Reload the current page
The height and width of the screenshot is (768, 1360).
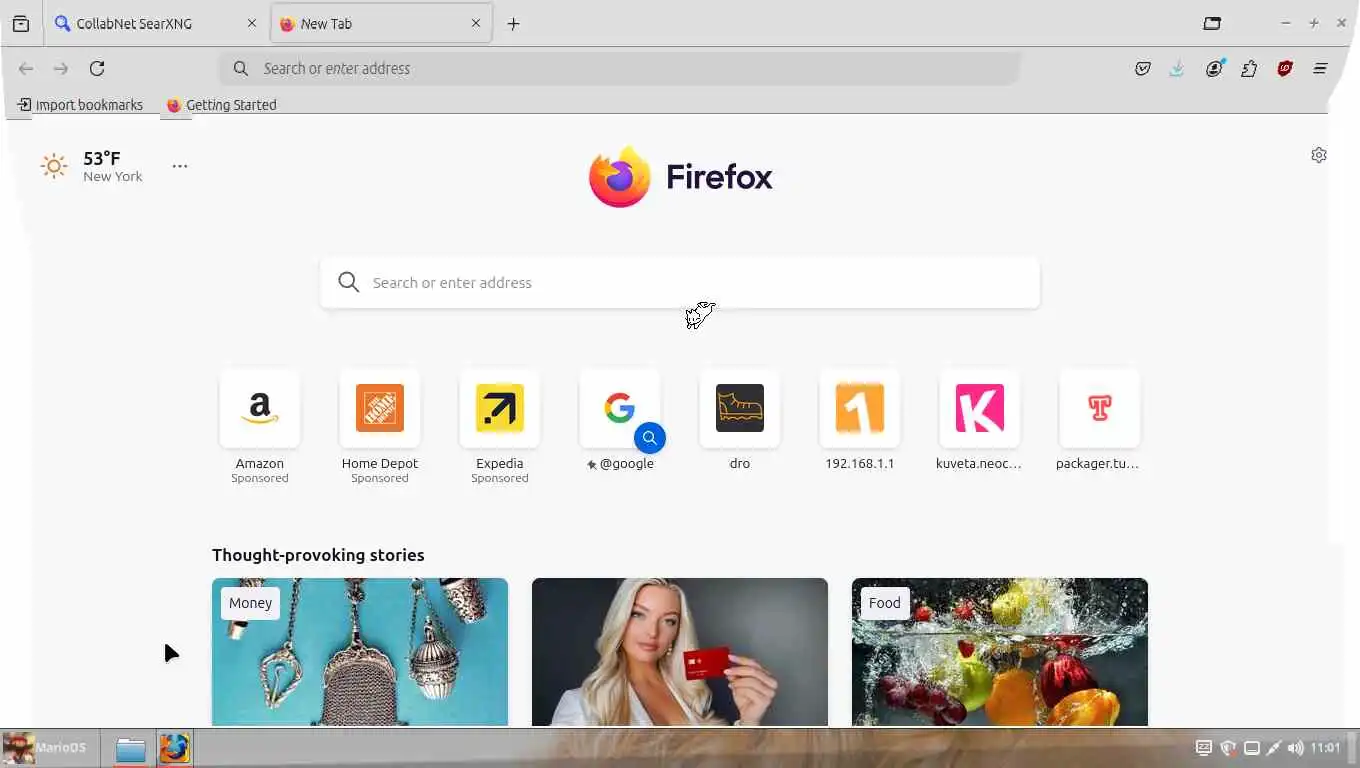97,69
